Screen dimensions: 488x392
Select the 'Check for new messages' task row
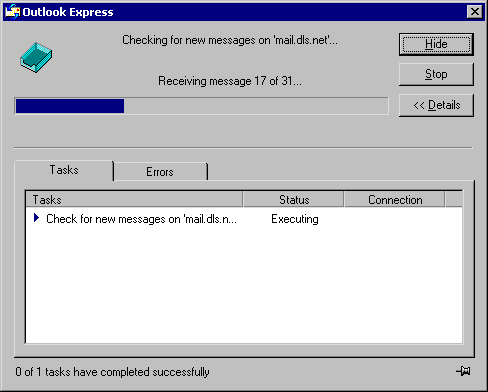coord(244,219)
